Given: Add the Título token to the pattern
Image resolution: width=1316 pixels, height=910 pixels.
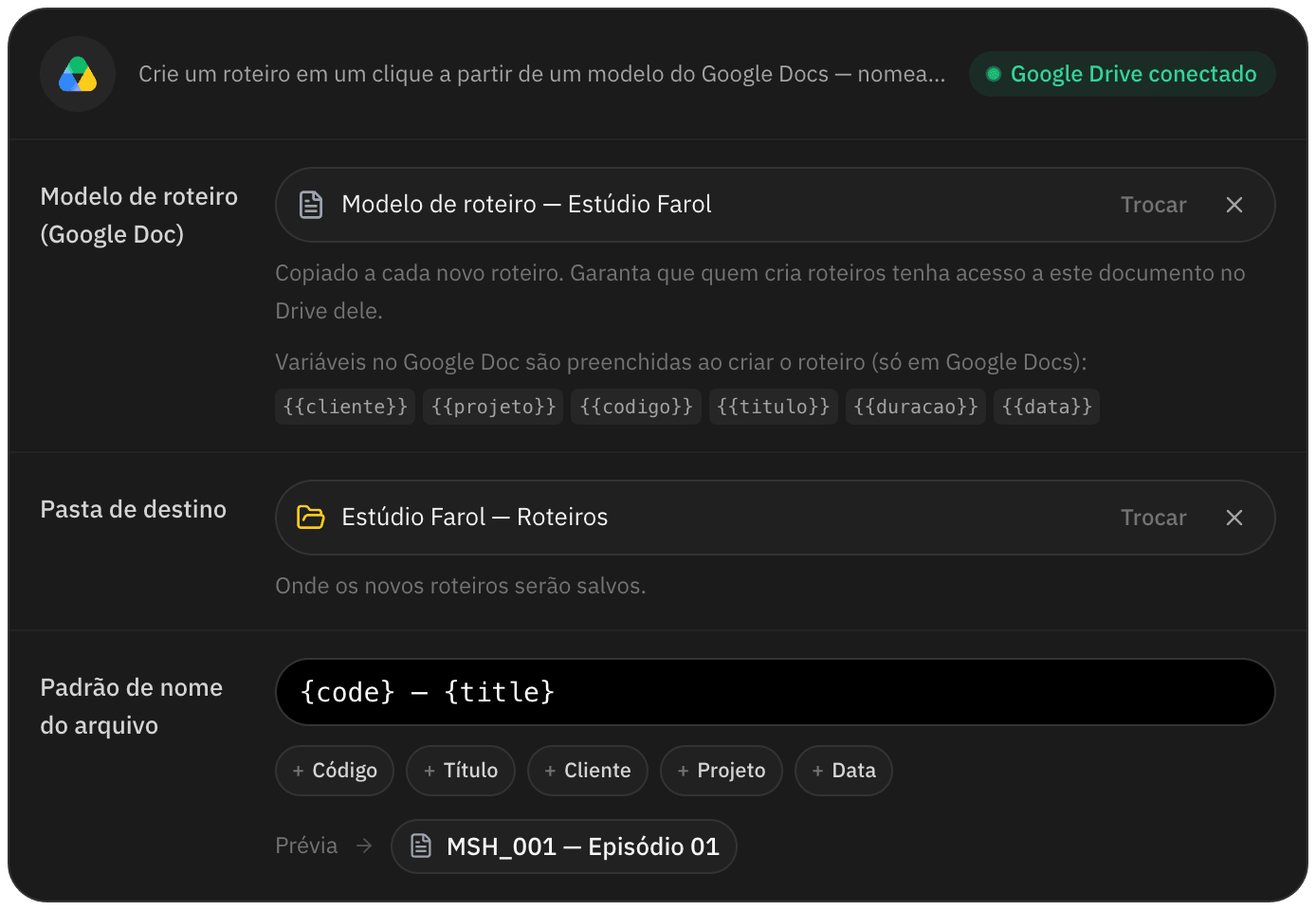Looking at the screenshot, I should pyautogui.click(x=461, y=771).
